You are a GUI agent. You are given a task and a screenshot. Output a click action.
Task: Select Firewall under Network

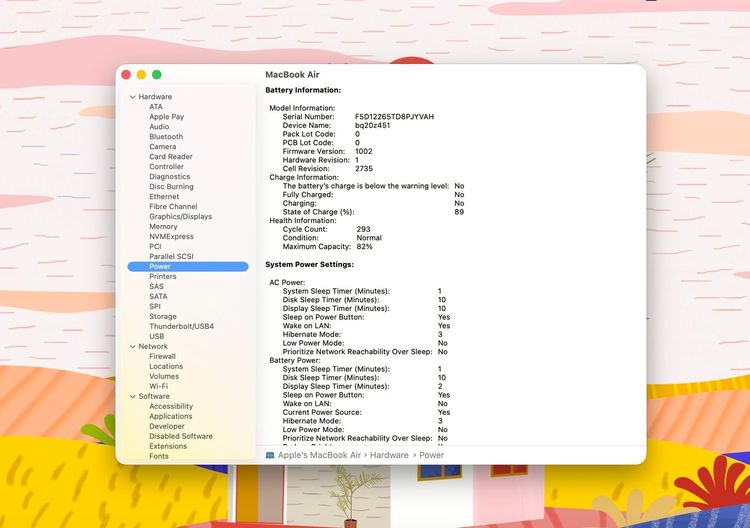pyautogui.click(x=162, y=357)
